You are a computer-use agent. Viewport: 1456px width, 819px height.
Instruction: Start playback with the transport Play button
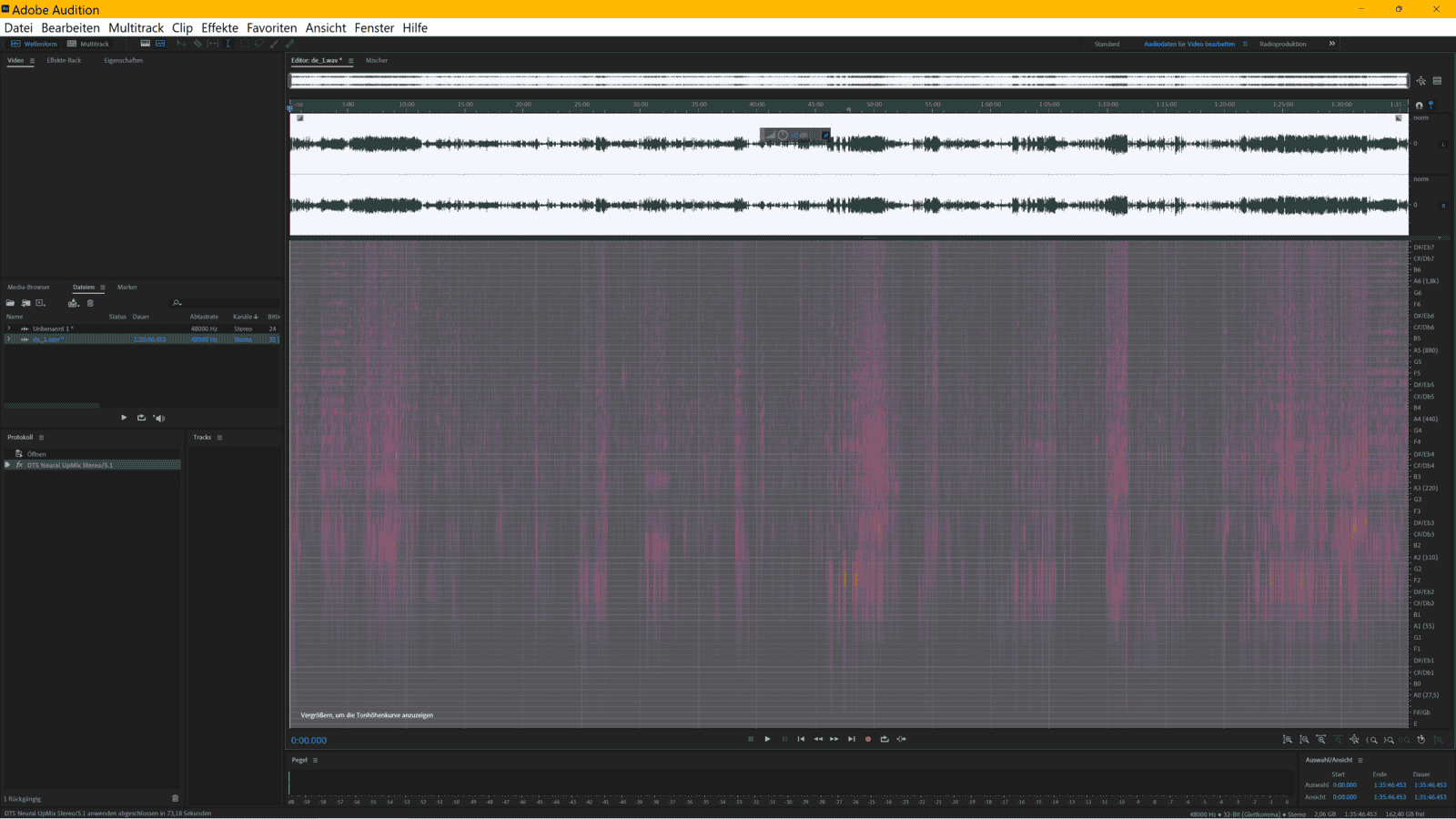tap(767, 739)
